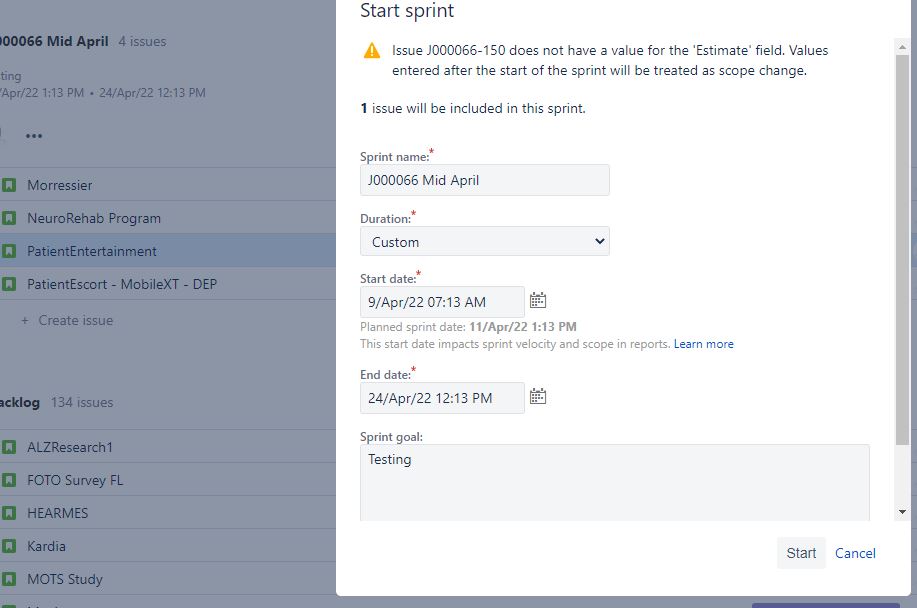Select the PatientEntertainment issue row
This screenshot has width=917, height=608.
(x=168, y=251)
